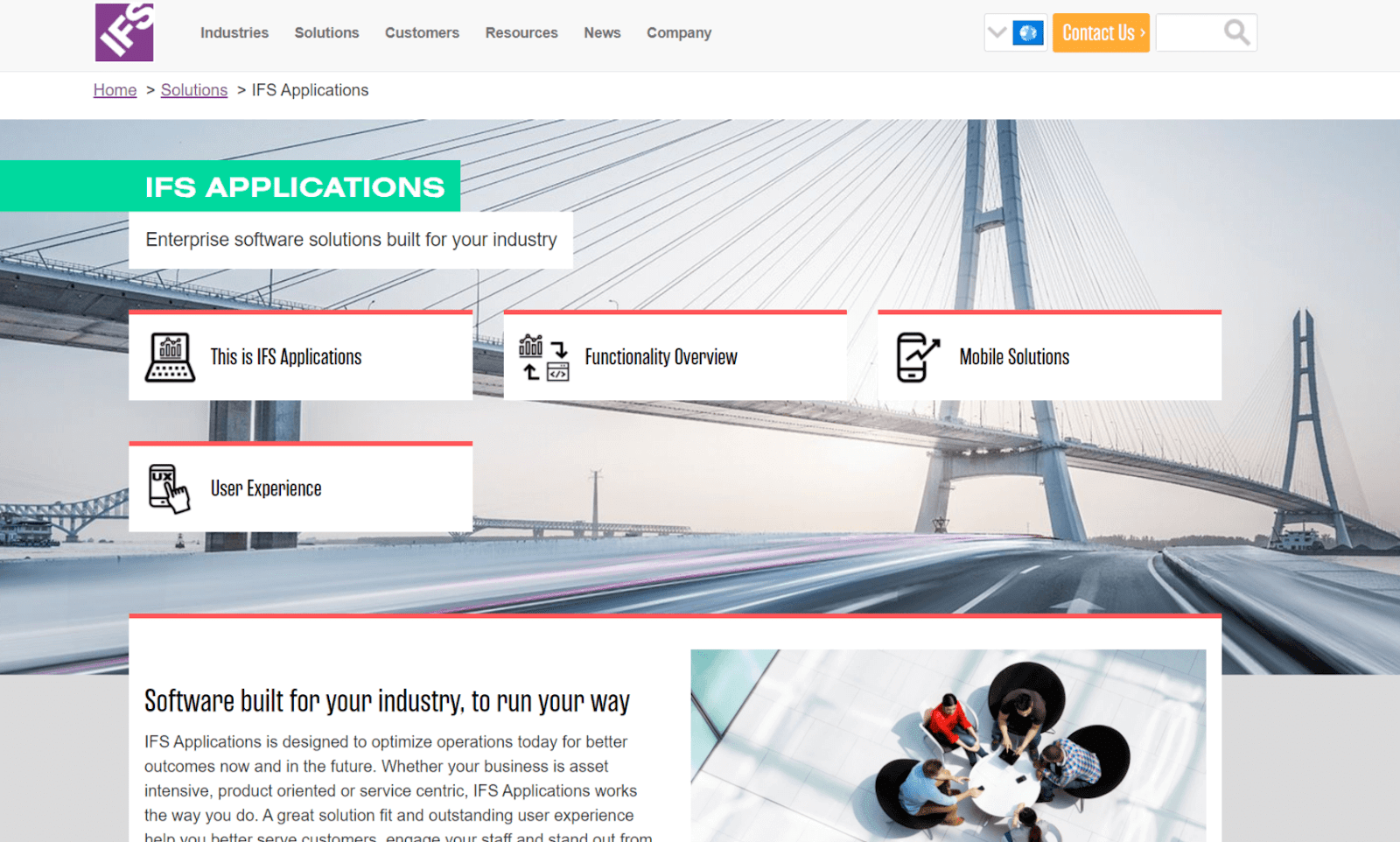The height and width of the screenshot is (842, 1400).
Task: Click the IFS logo
Action: tap(124, 32)
